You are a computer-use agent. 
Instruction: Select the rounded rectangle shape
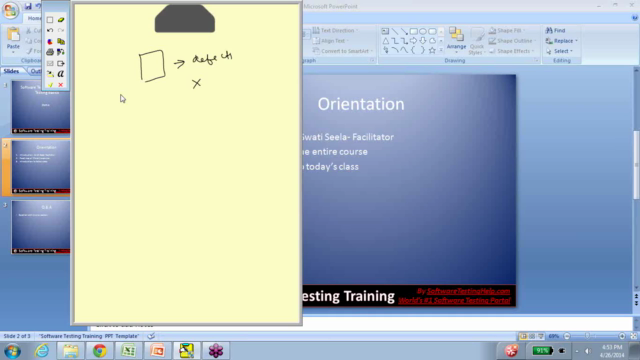coord(432,31)
